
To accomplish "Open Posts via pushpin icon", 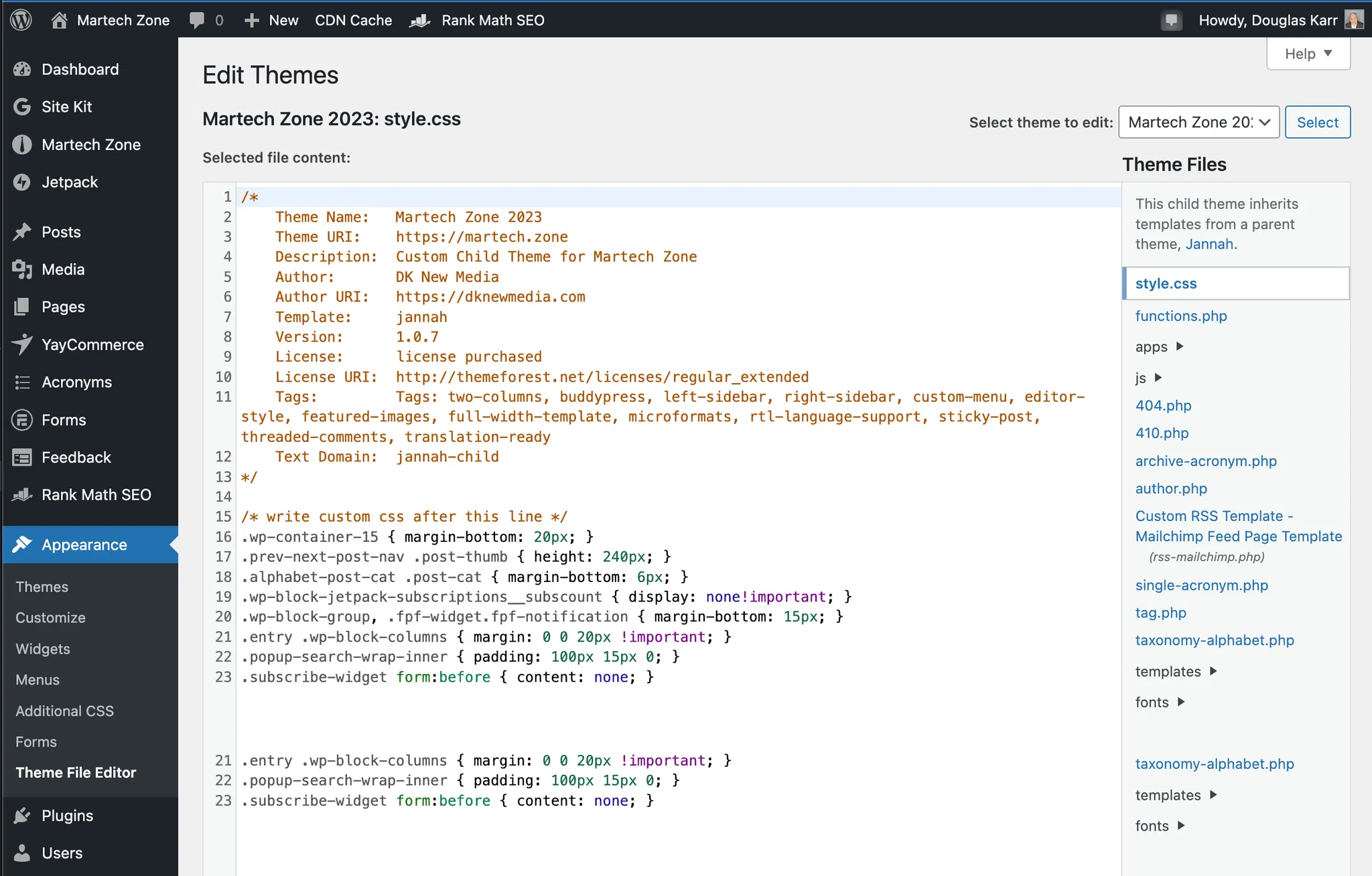I will (22, 232).
